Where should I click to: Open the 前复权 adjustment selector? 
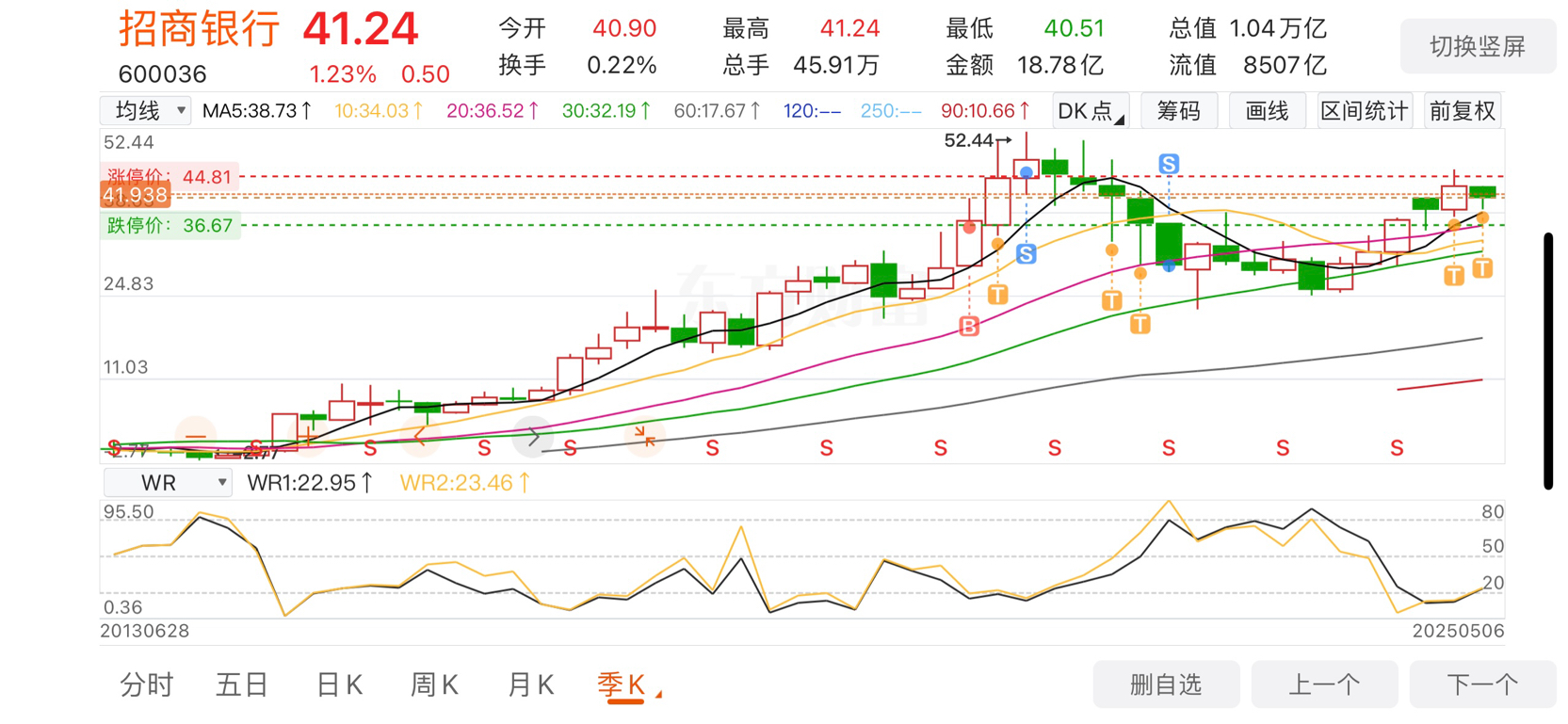(1463, 111)
